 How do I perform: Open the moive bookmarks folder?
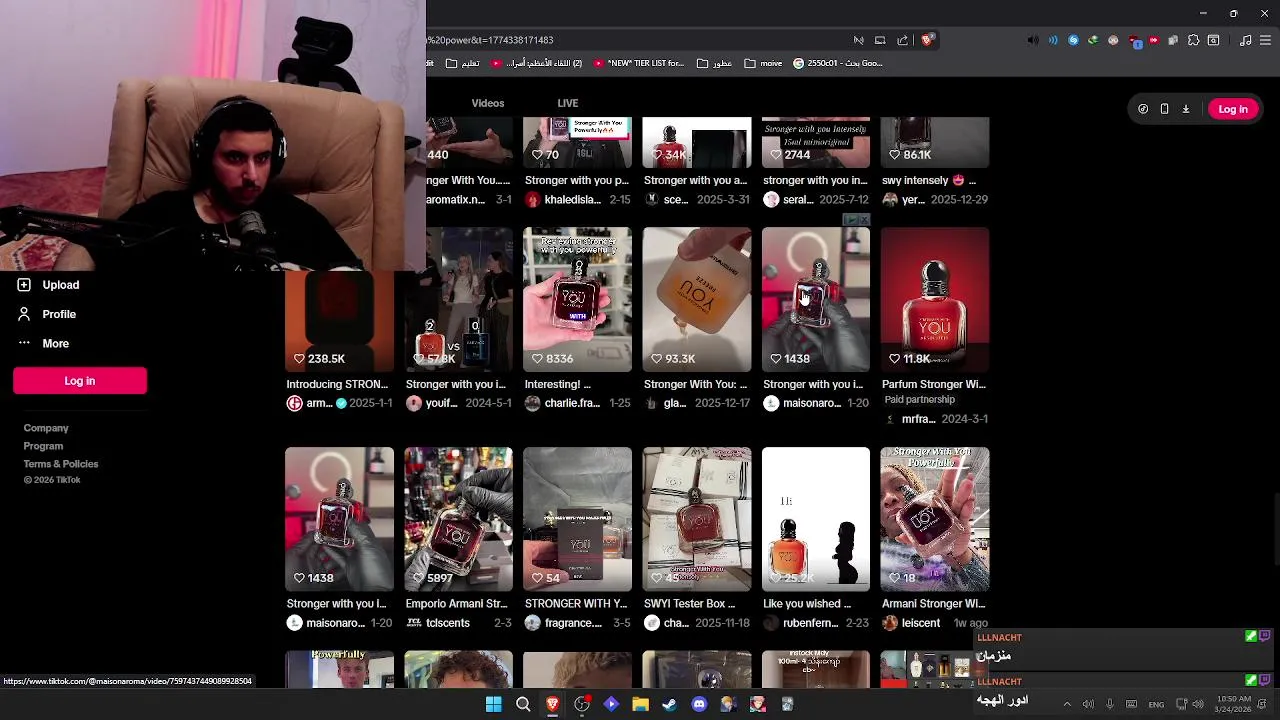point(763,63)
